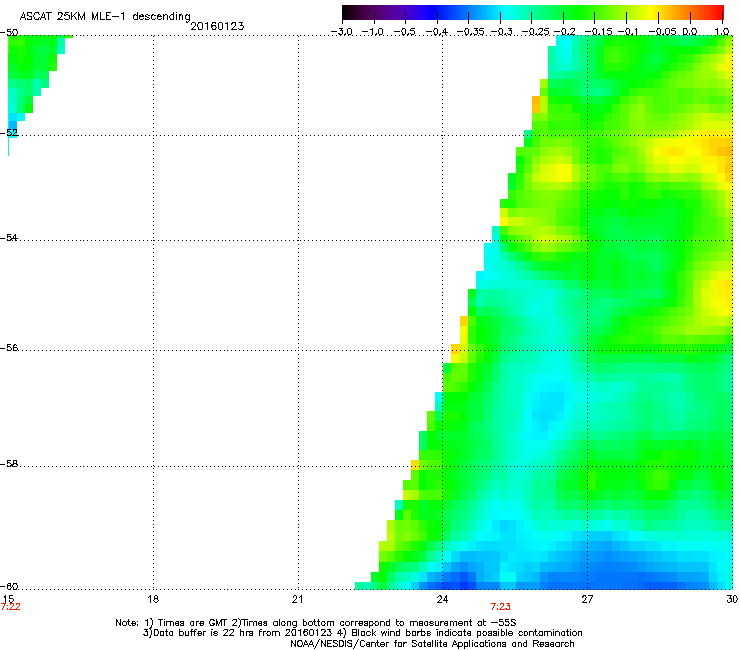The image size is (740, 650).
Task: Click the longitude axis label 18
Action: click(x=153, y=599)
